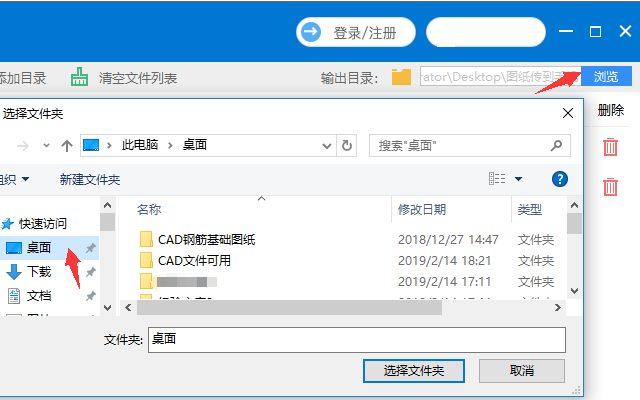The image size is (640, 400).
Task: Click the horizontal scrollbar right arrow
Action: [558, 307]
